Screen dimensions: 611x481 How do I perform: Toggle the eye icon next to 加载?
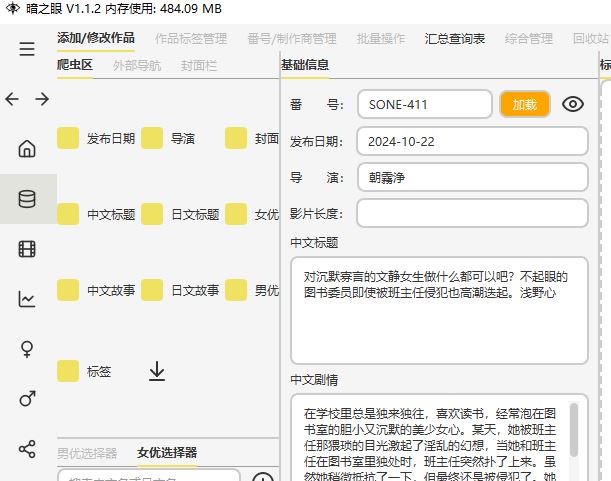(x=572, y=105)
